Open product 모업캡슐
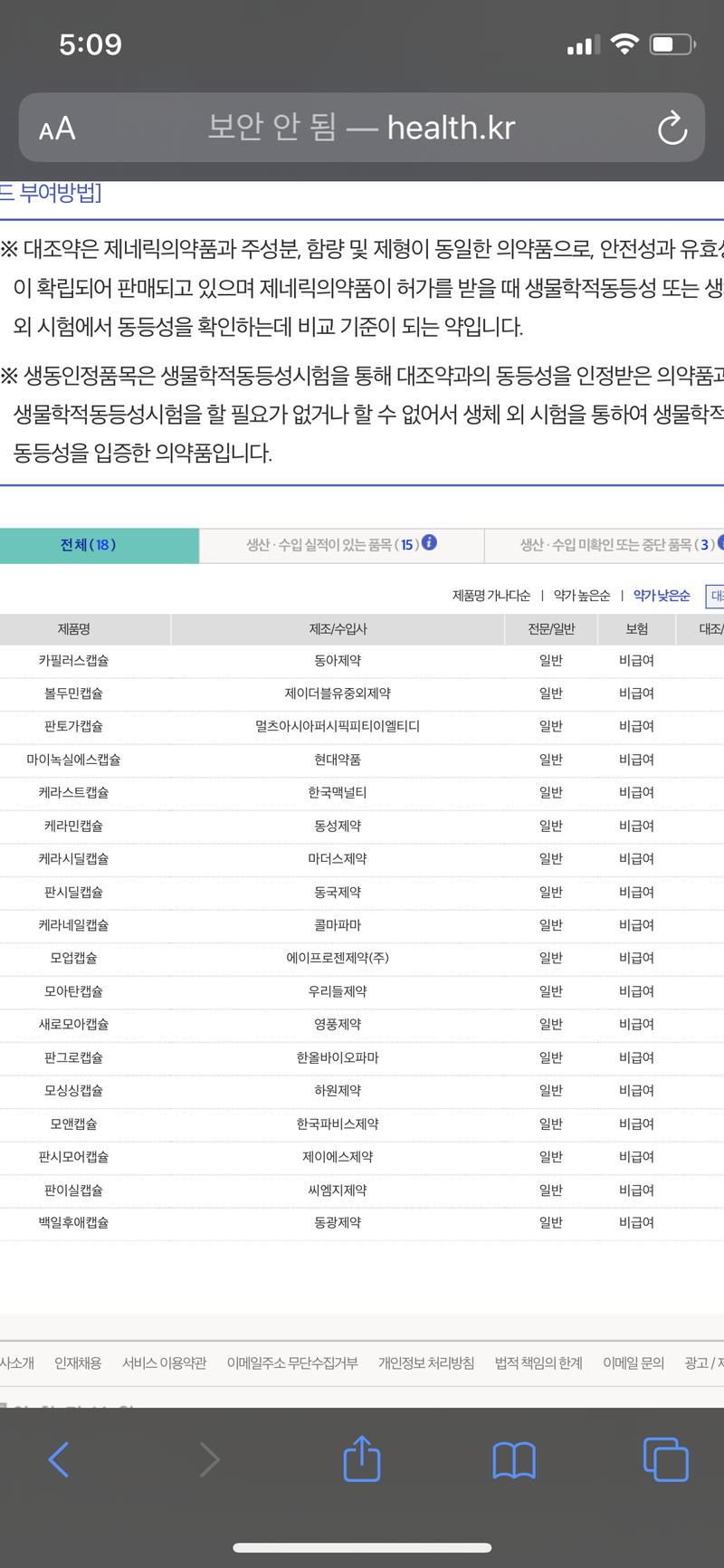 tap(74, 958)
